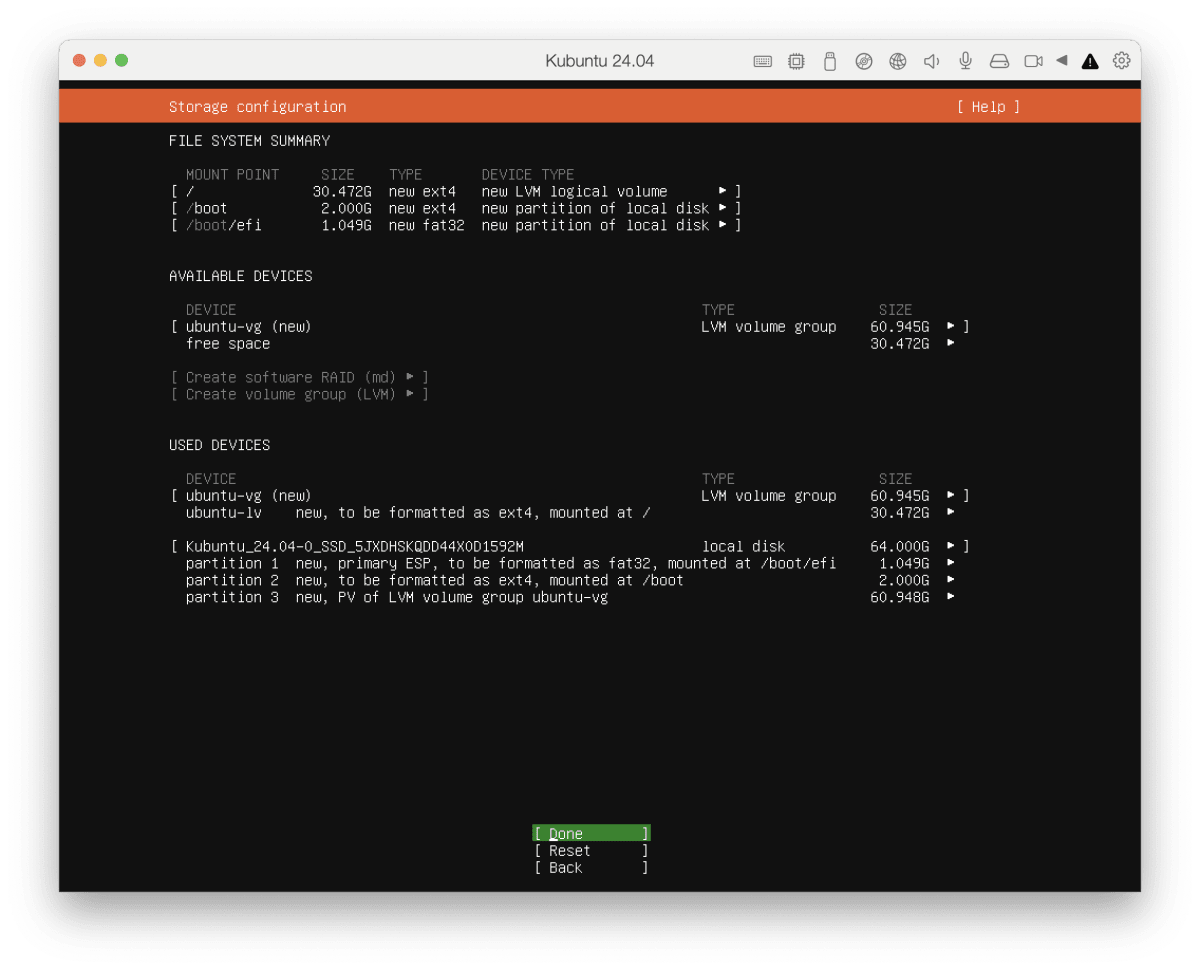Click Create software RAID (md)

coord(299,377)
